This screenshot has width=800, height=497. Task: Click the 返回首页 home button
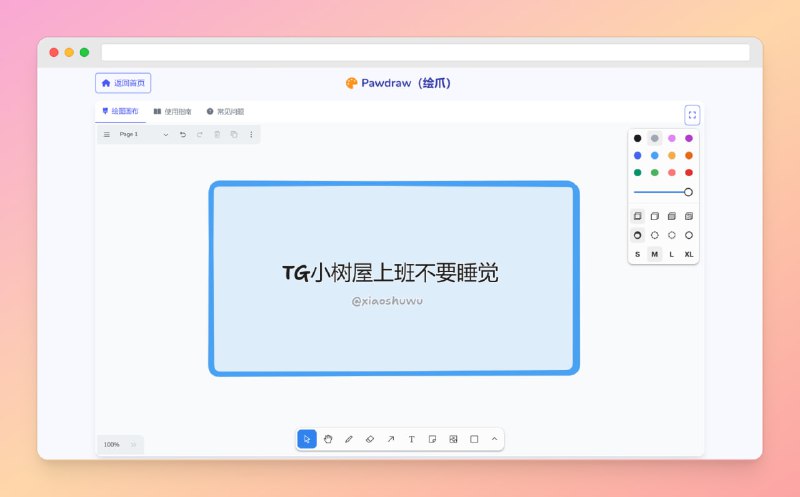[123, 83]
